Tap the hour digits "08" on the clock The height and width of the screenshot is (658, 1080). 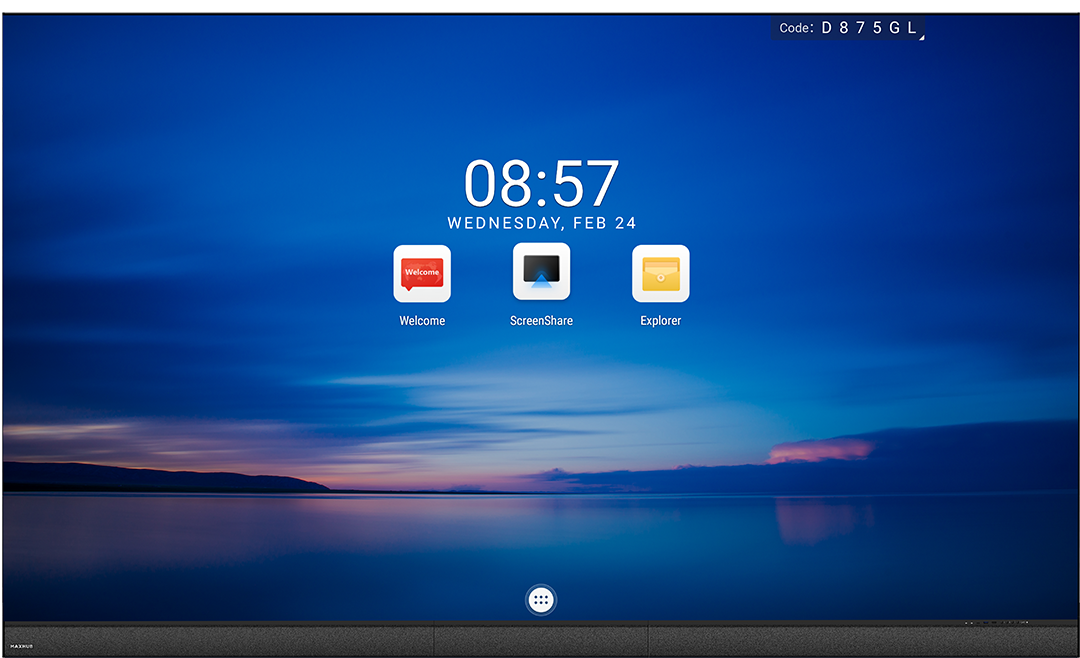pyautogui.click(x=498, y=184)
